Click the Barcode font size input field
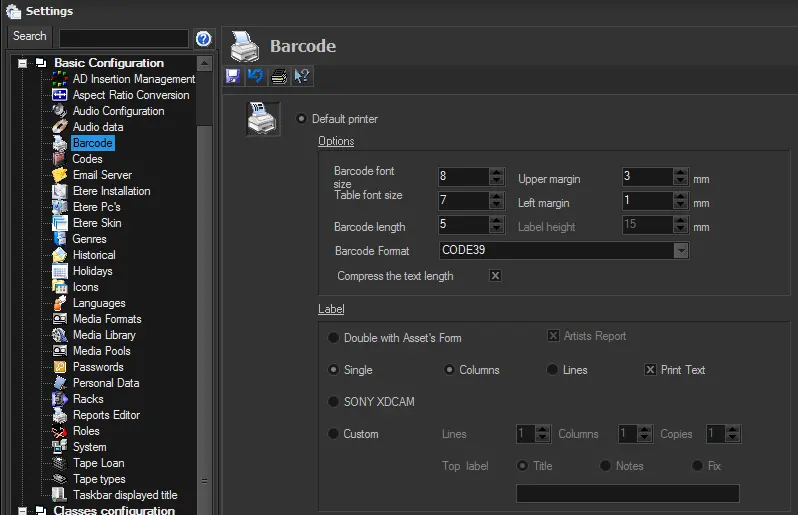This screenshot has width=798, height=515. 463,176
